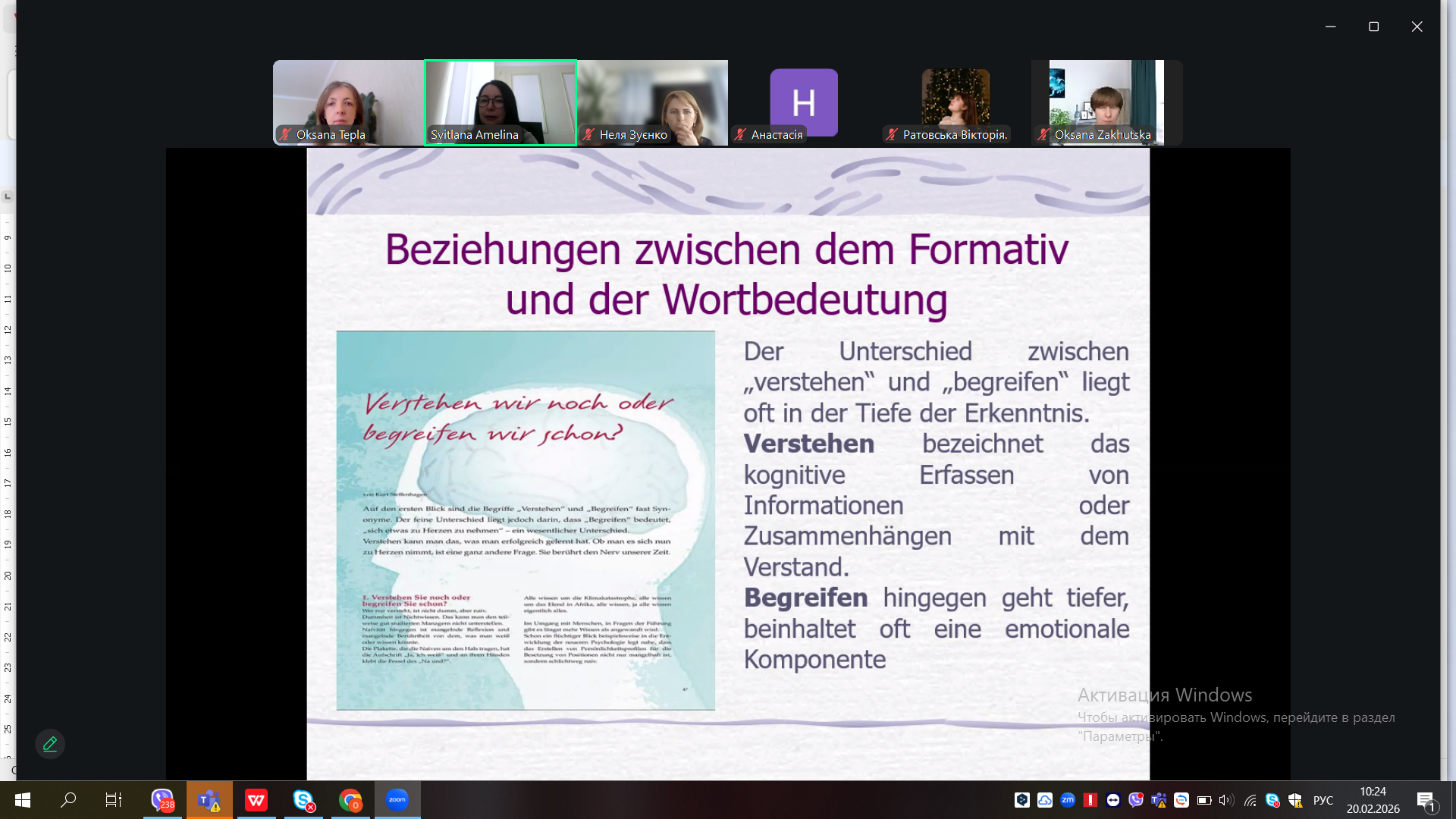Click Анастасія's purple H avatar tile
Image resolution: width=1456 pixels, height=819 pixels.
click(x=804, y=102)
